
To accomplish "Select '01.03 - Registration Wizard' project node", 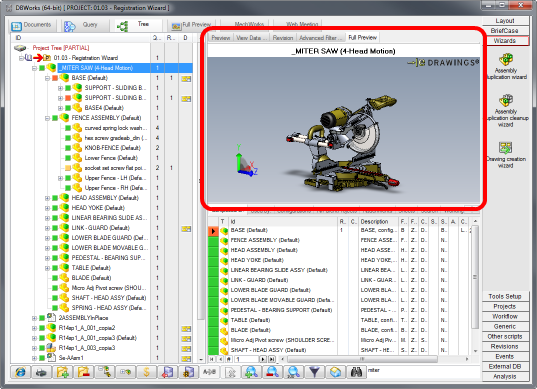I will [86, 58].
